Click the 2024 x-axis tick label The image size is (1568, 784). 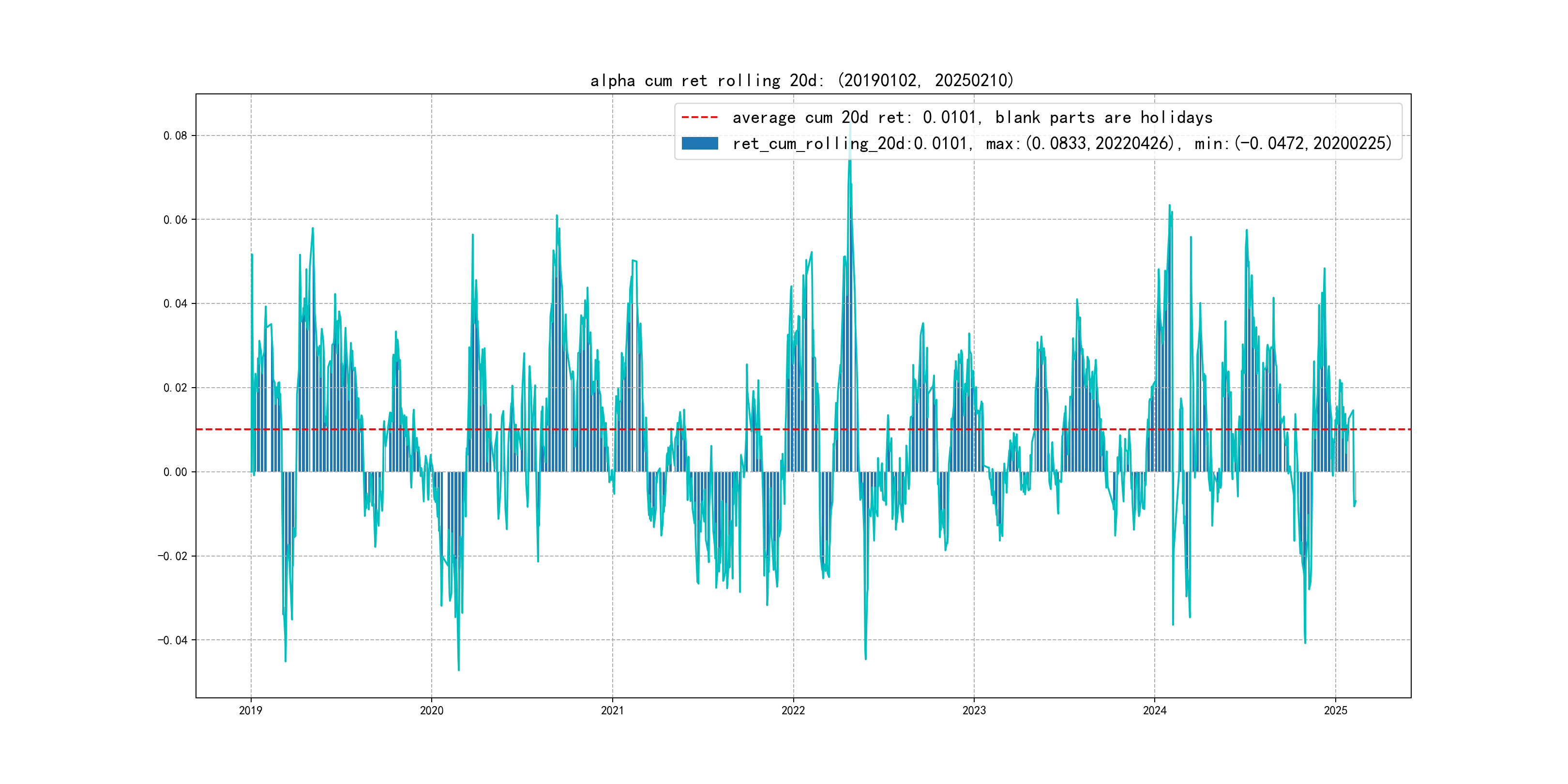click(x=1155, y=710)
